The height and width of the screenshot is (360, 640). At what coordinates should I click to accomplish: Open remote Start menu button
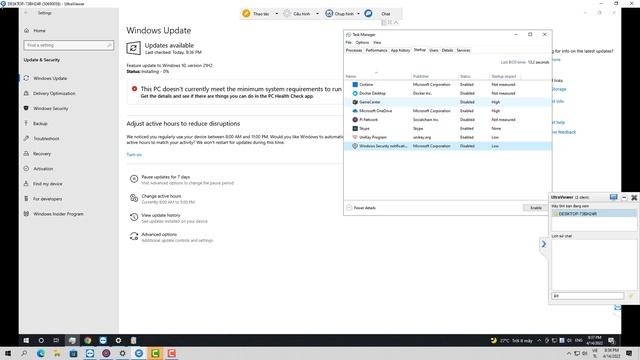[26, 340]
